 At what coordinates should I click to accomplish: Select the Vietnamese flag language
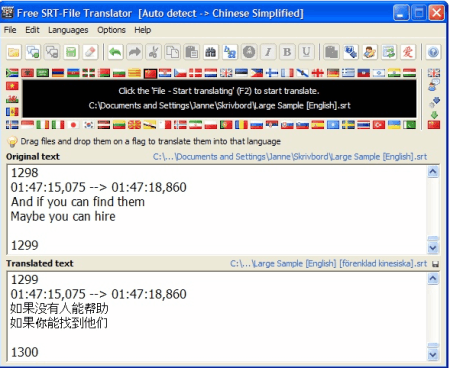coord(12,86)
